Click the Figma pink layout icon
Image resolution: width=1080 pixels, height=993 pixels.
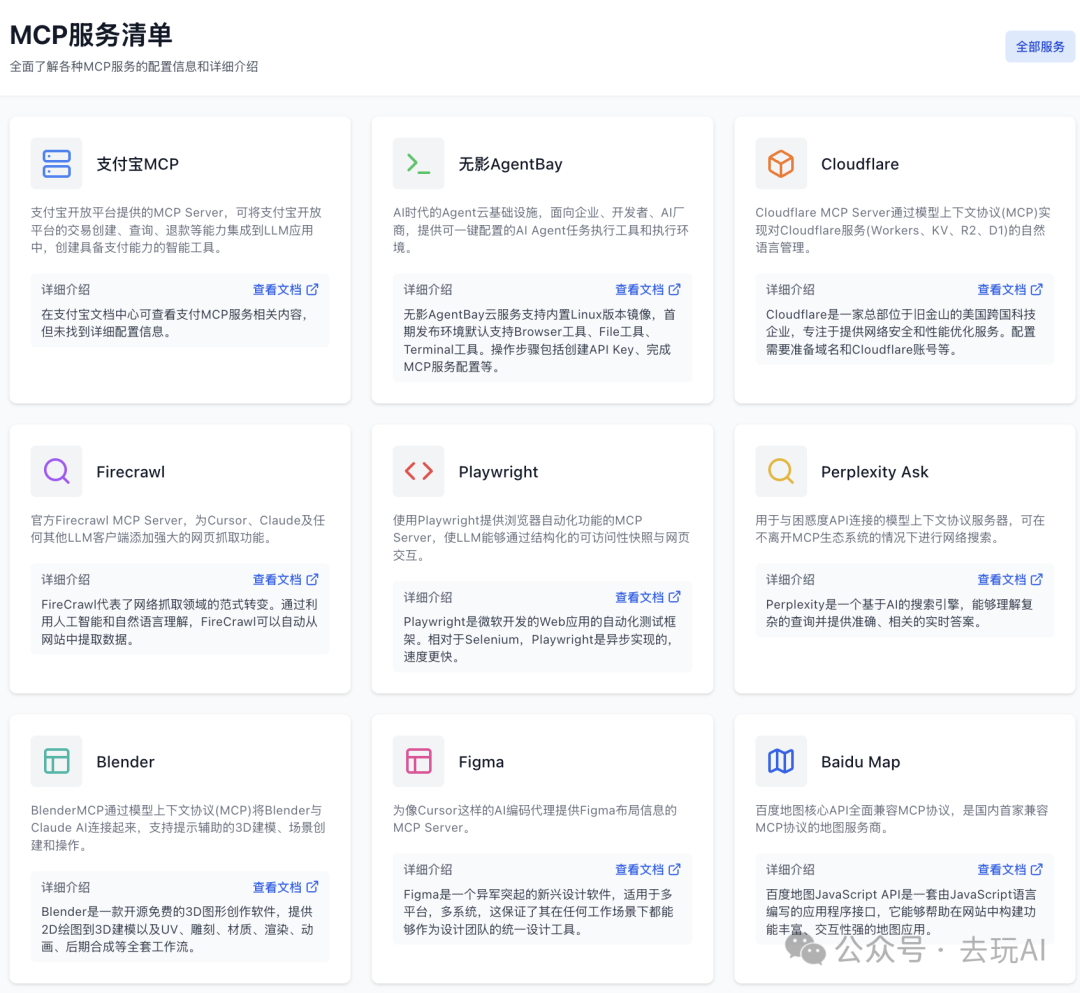click(419, 762)
